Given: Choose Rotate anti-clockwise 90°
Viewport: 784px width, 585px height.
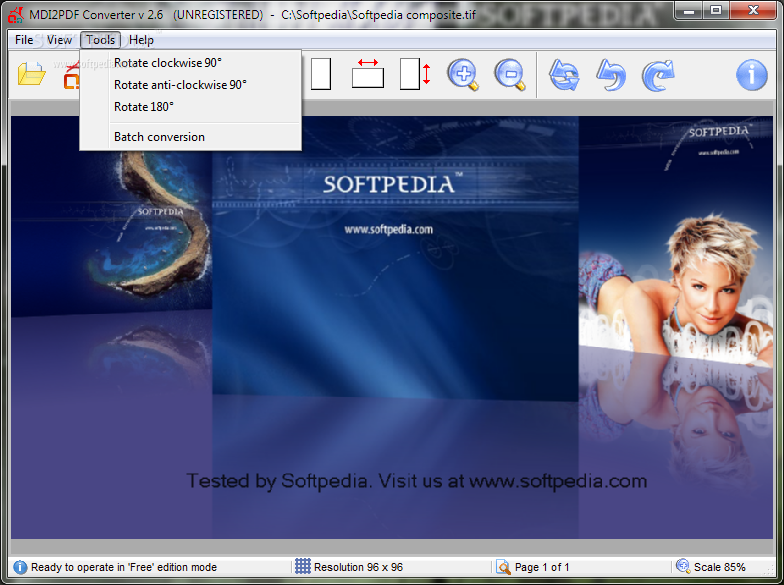Looking at the screenshot, I should point(190,85).
